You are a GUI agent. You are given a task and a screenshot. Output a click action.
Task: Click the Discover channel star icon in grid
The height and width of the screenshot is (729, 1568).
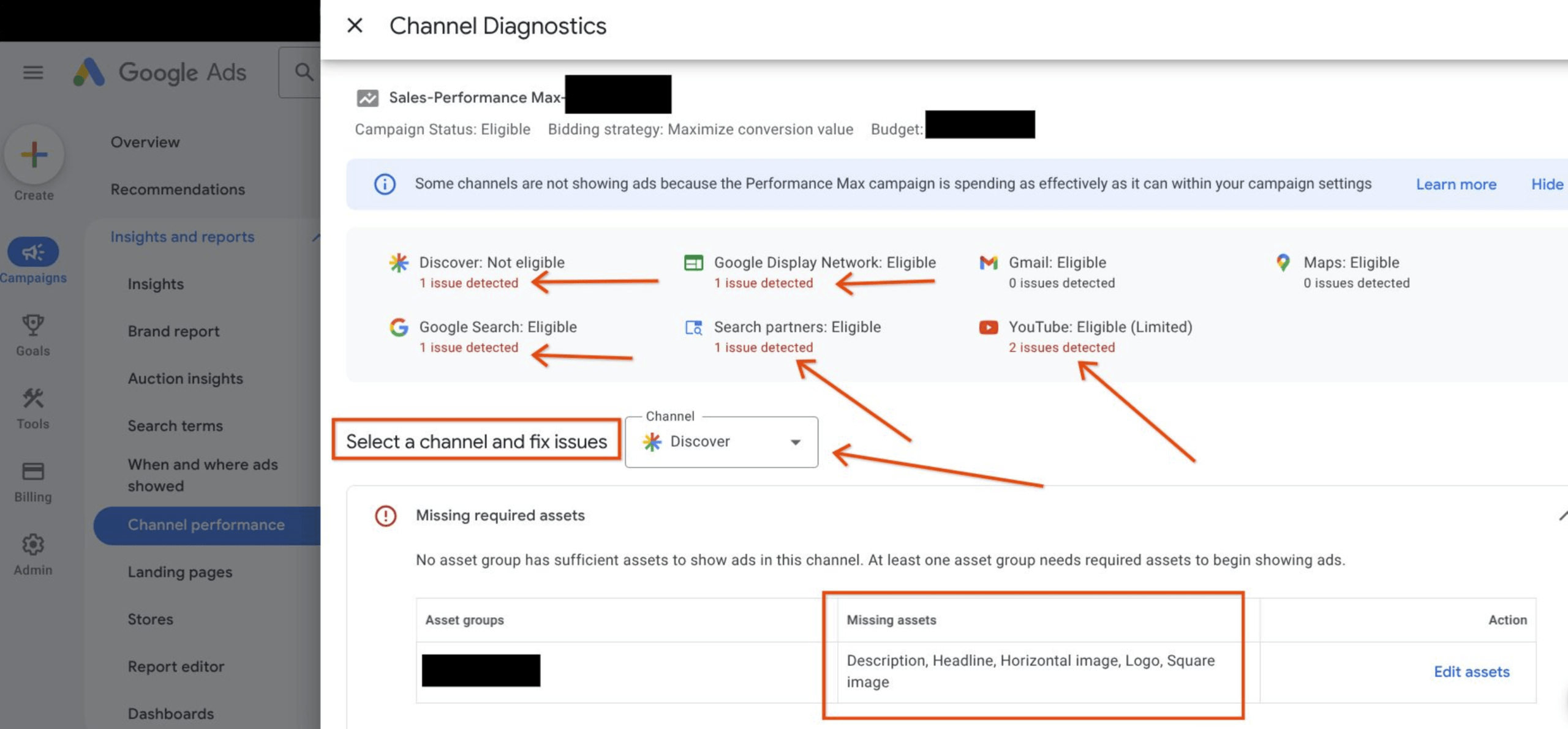[x=399, y=263]
